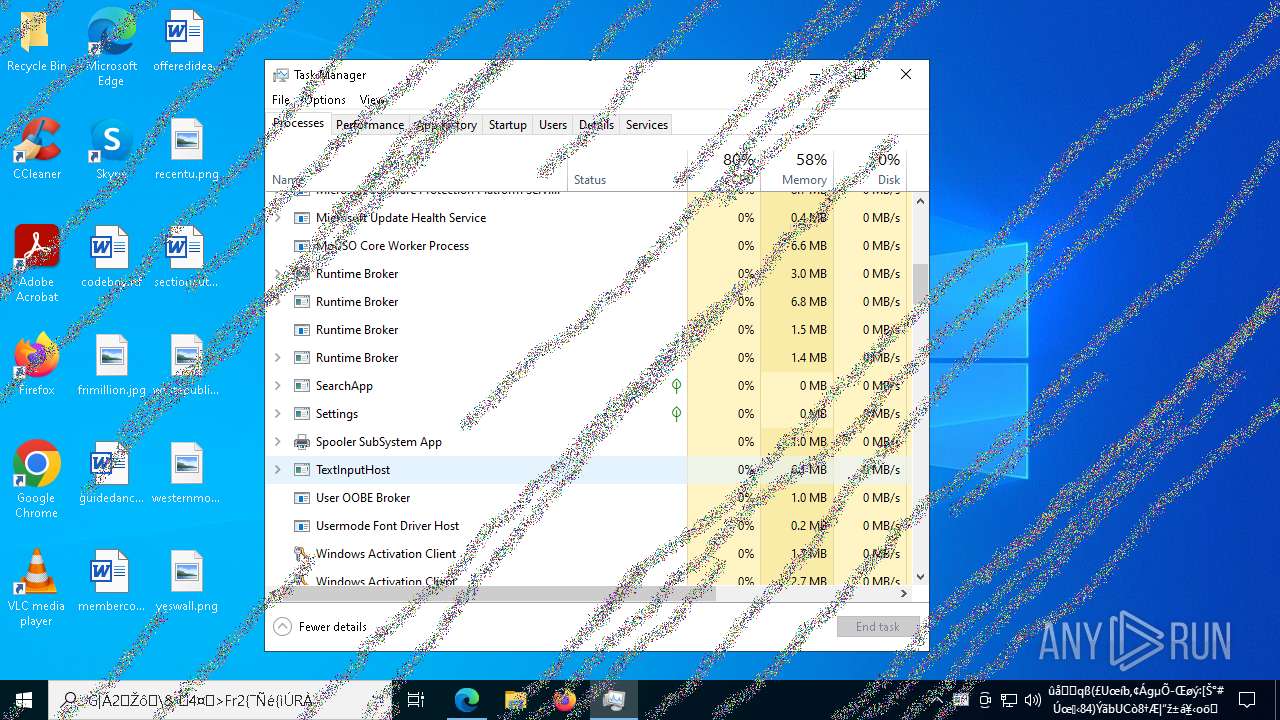Viewport: 1280px width, 720px height.
Task: Select the memberco... Word document icon
Action: pos(111,581)
